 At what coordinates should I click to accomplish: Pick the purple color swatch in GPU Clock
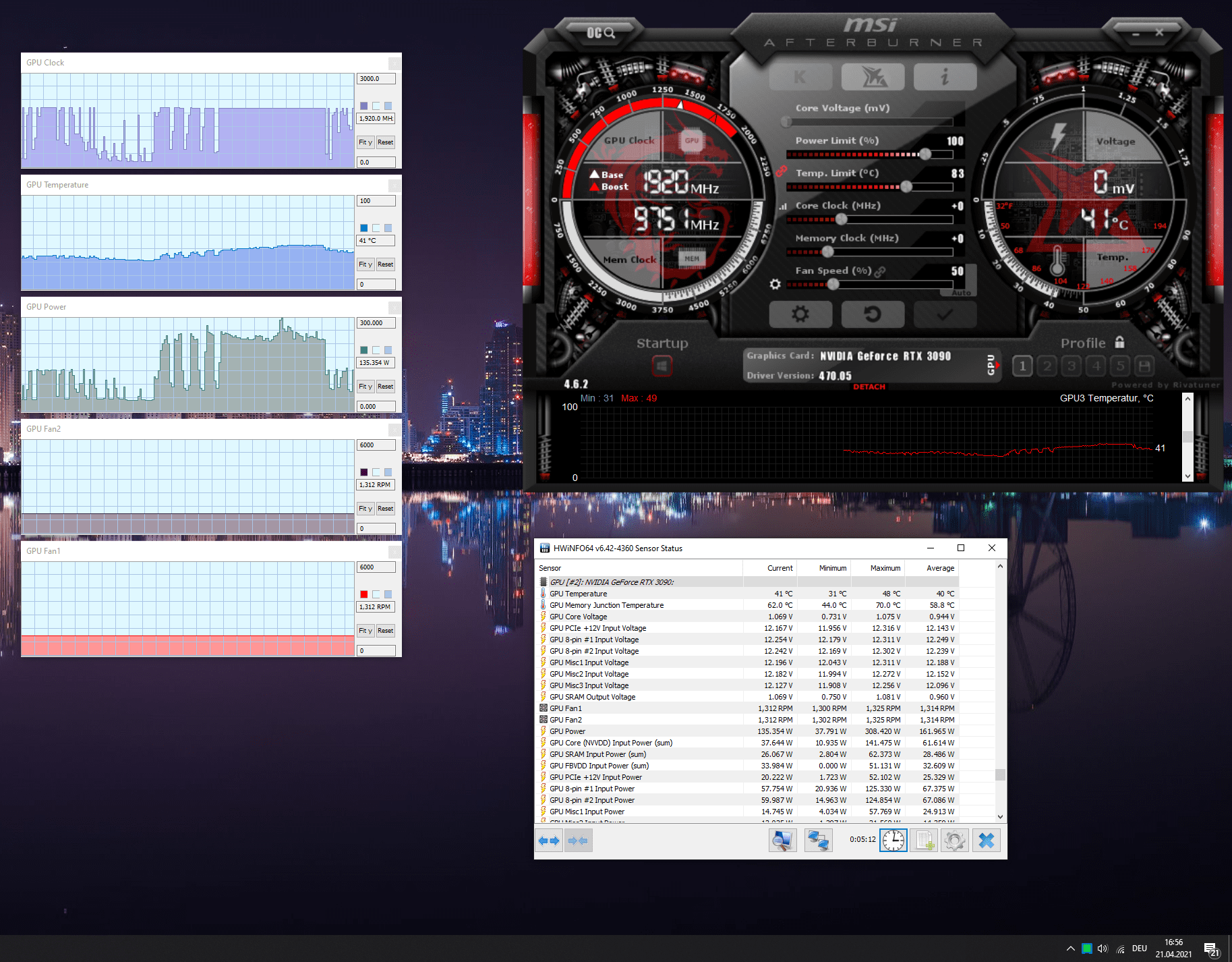click(x=364, y=106)
